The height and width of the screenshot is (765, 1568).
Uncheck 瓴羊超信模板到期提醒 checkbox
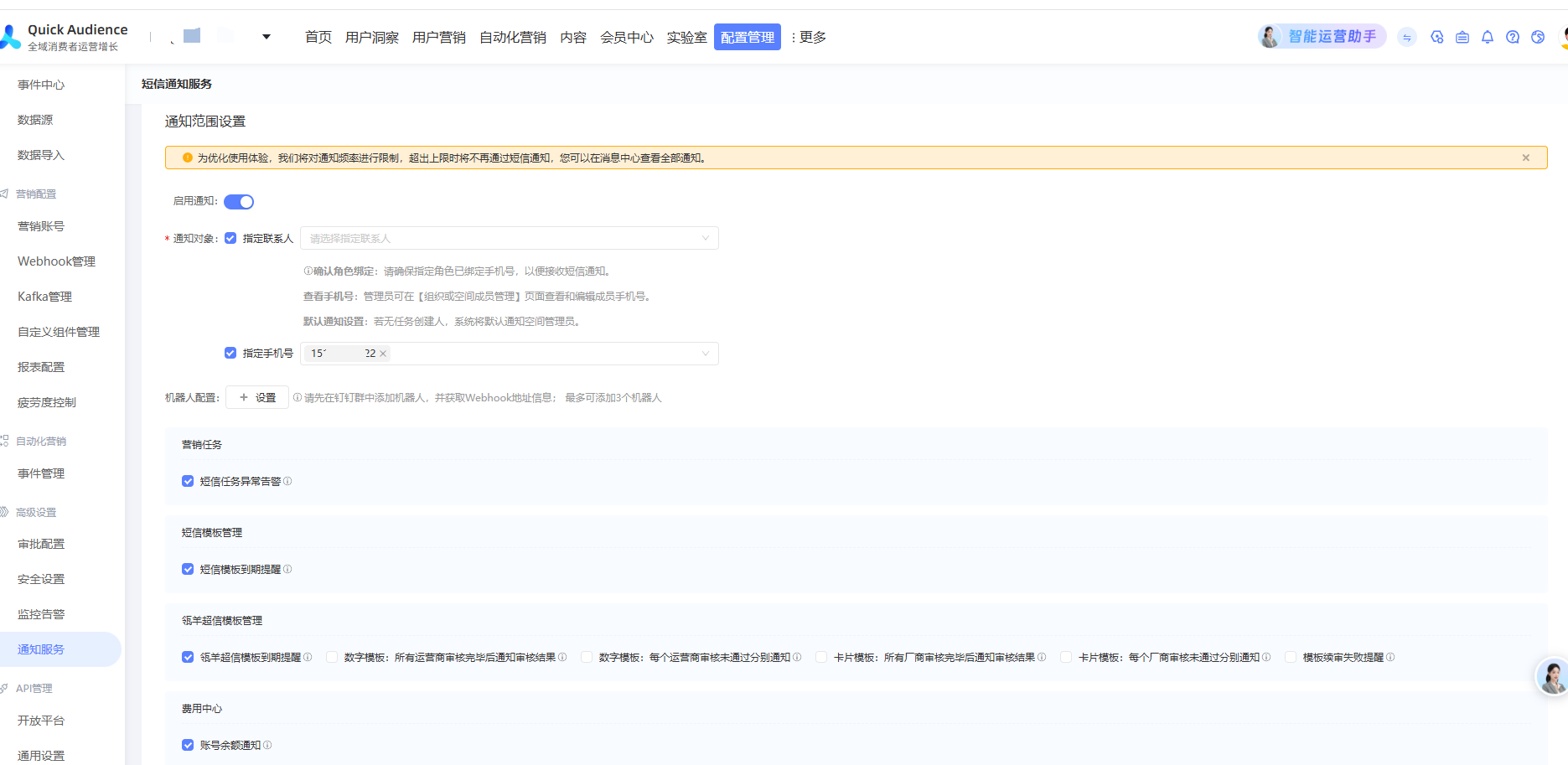(x=188, y=657)
